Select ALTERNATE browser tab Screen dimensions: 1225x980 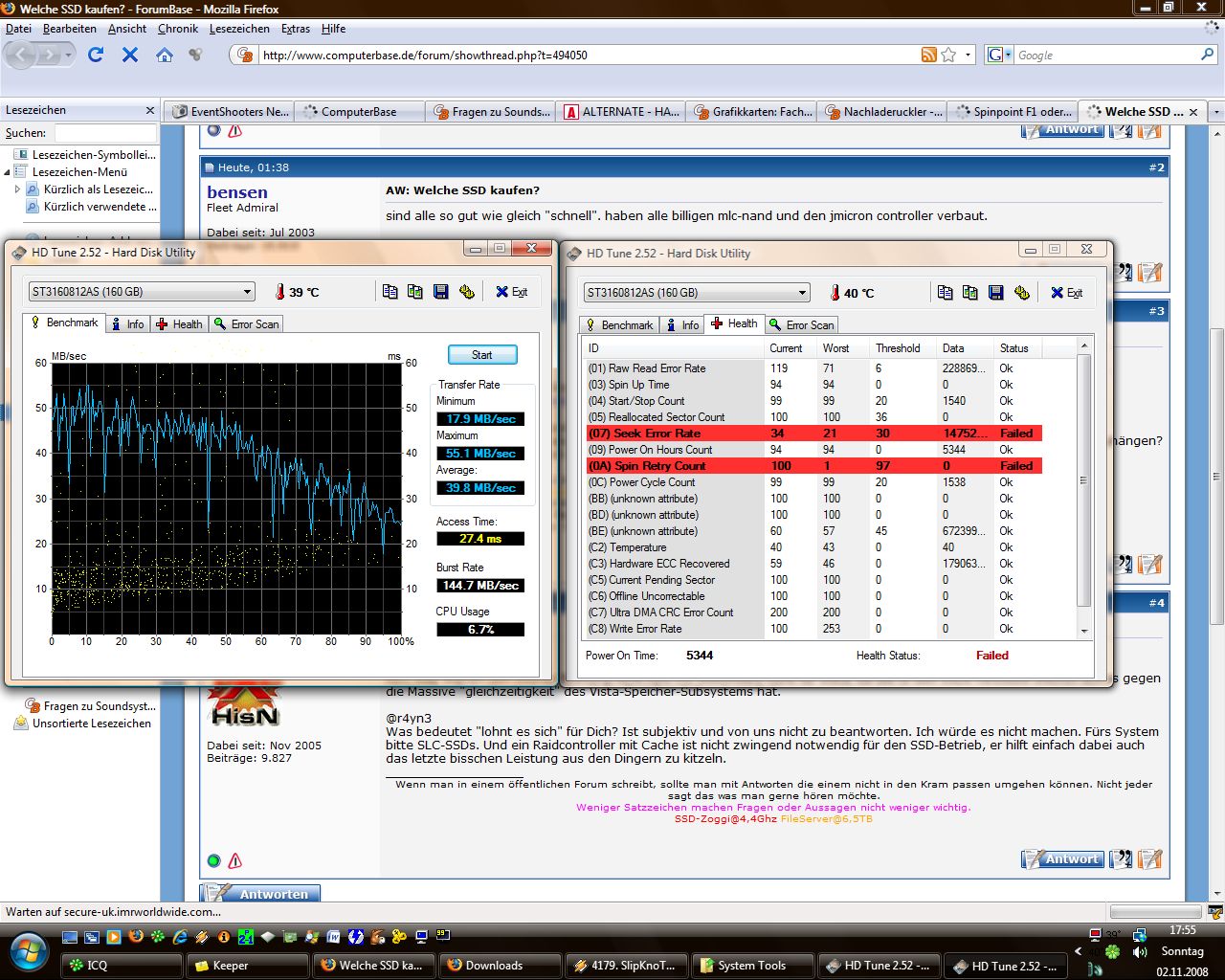point(622,112)
